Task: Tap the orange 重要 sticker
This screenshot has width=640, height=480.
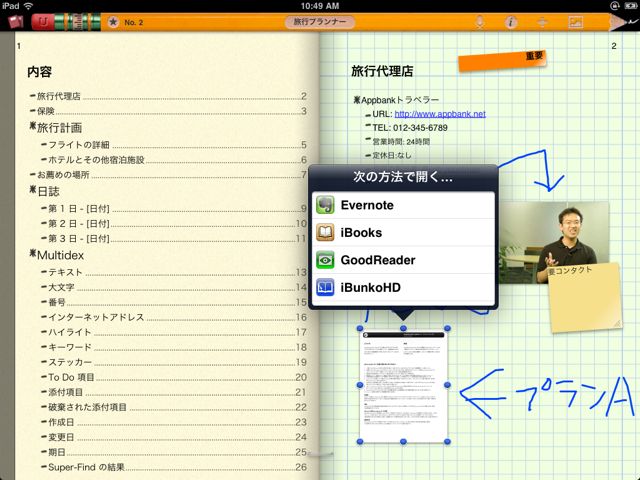Action: (502, 60)
